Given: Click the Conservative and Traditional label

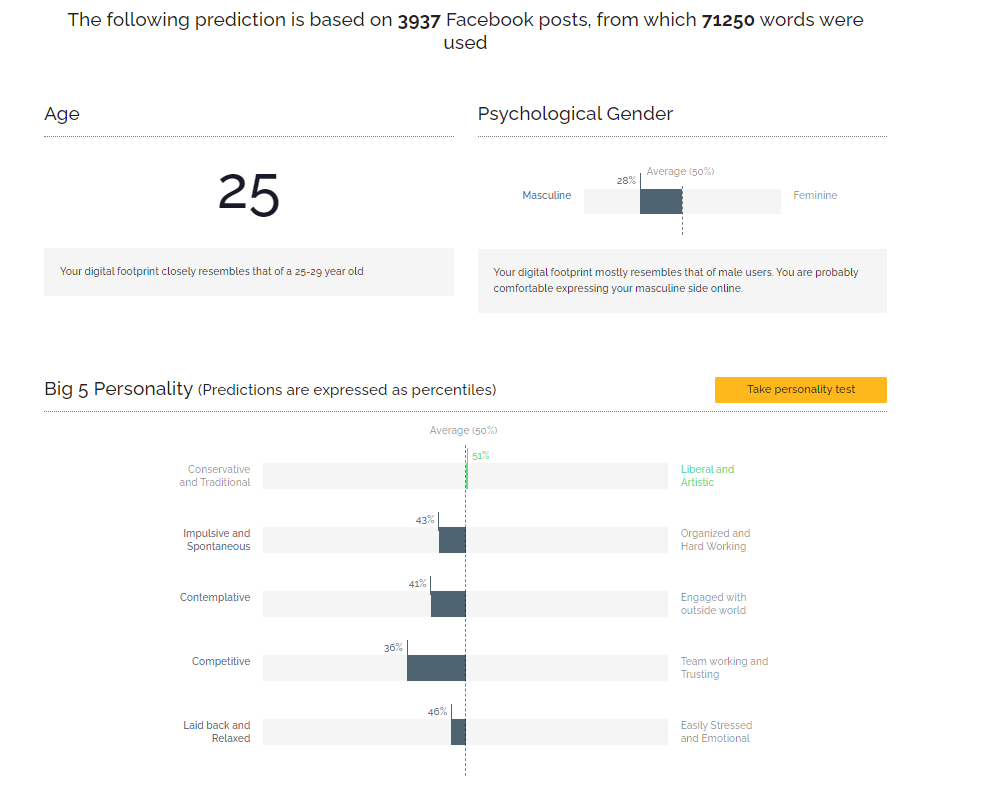Looking at the screenshot, I should pos(215,476).
